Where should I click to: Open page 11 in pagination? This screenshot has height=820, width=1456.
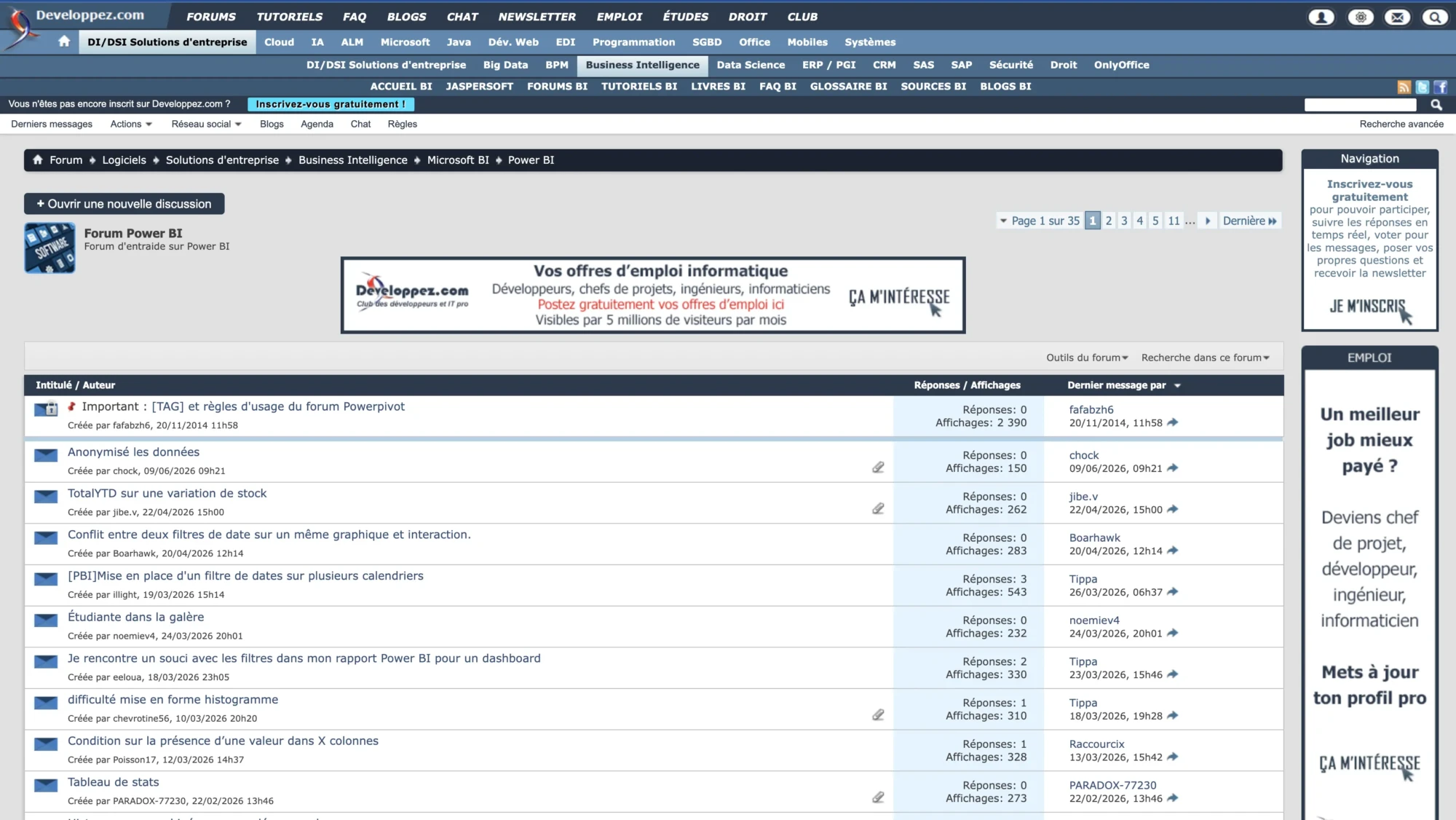tap(1174, 221)
